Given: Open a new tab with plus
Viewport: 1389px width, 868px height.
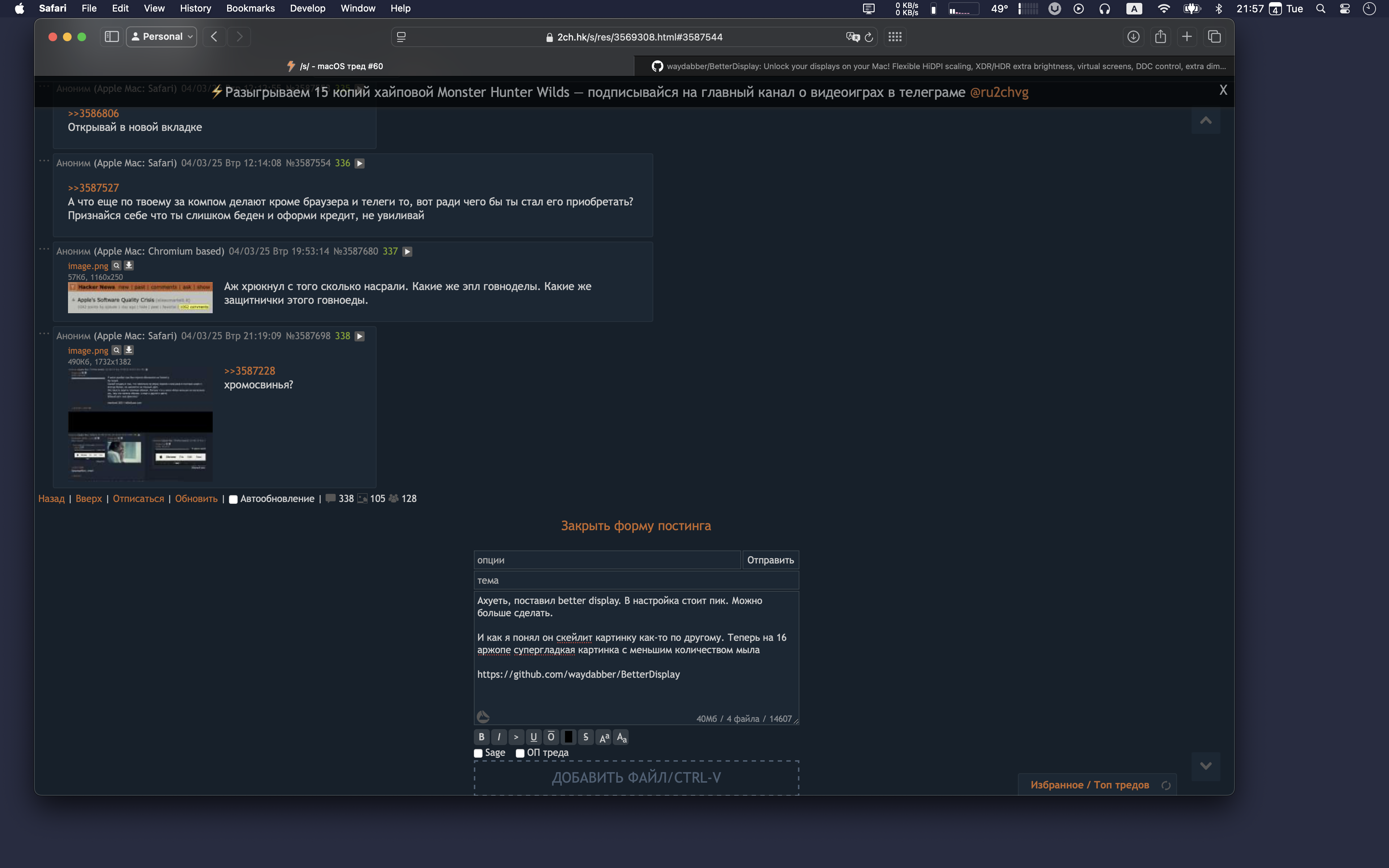Looking at the screenshot, I should pos(1187,37).
